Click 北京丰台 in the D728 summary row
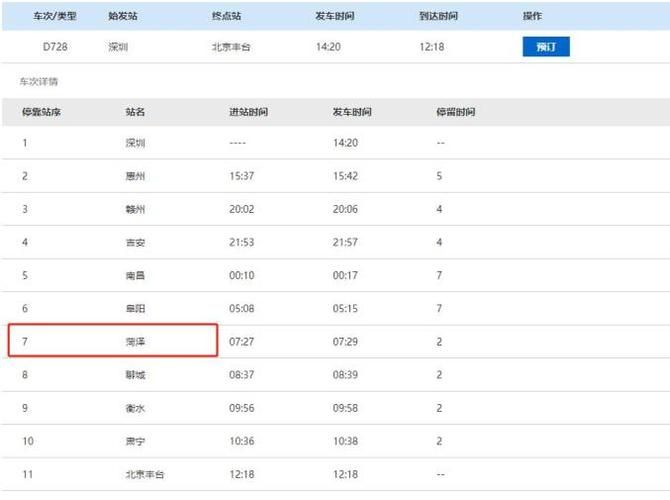 [231, 47]
